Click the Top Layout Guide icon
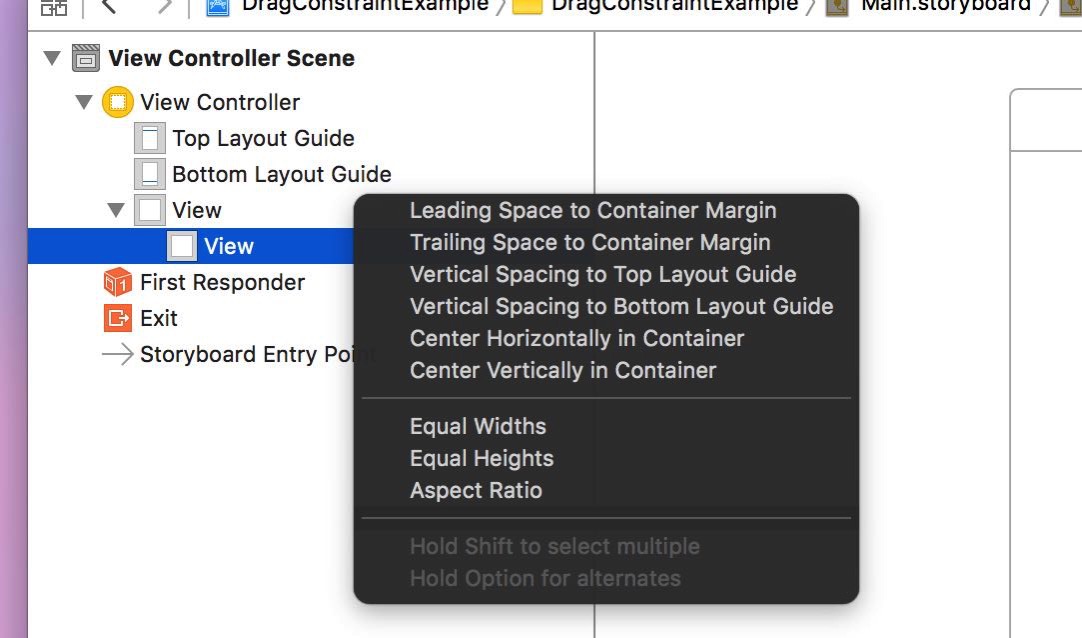Viewport: 1082px width, 638px height. [150, 138]
